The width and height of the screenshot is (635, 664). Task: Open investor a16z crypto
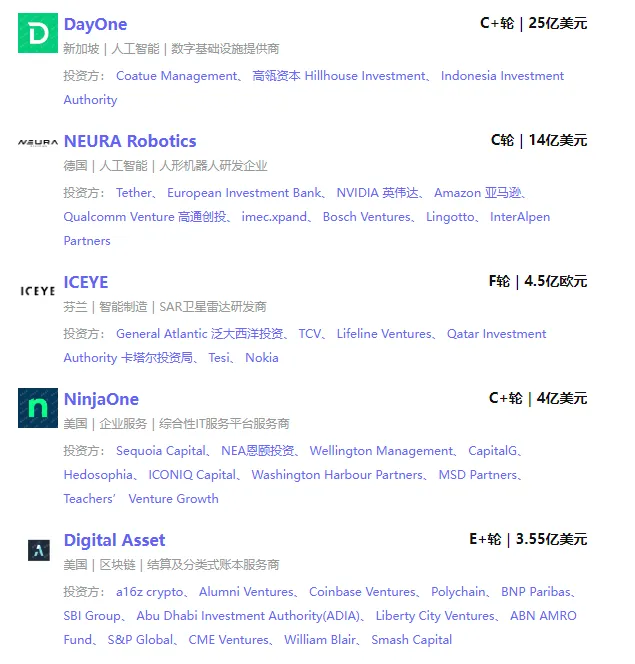149,592
